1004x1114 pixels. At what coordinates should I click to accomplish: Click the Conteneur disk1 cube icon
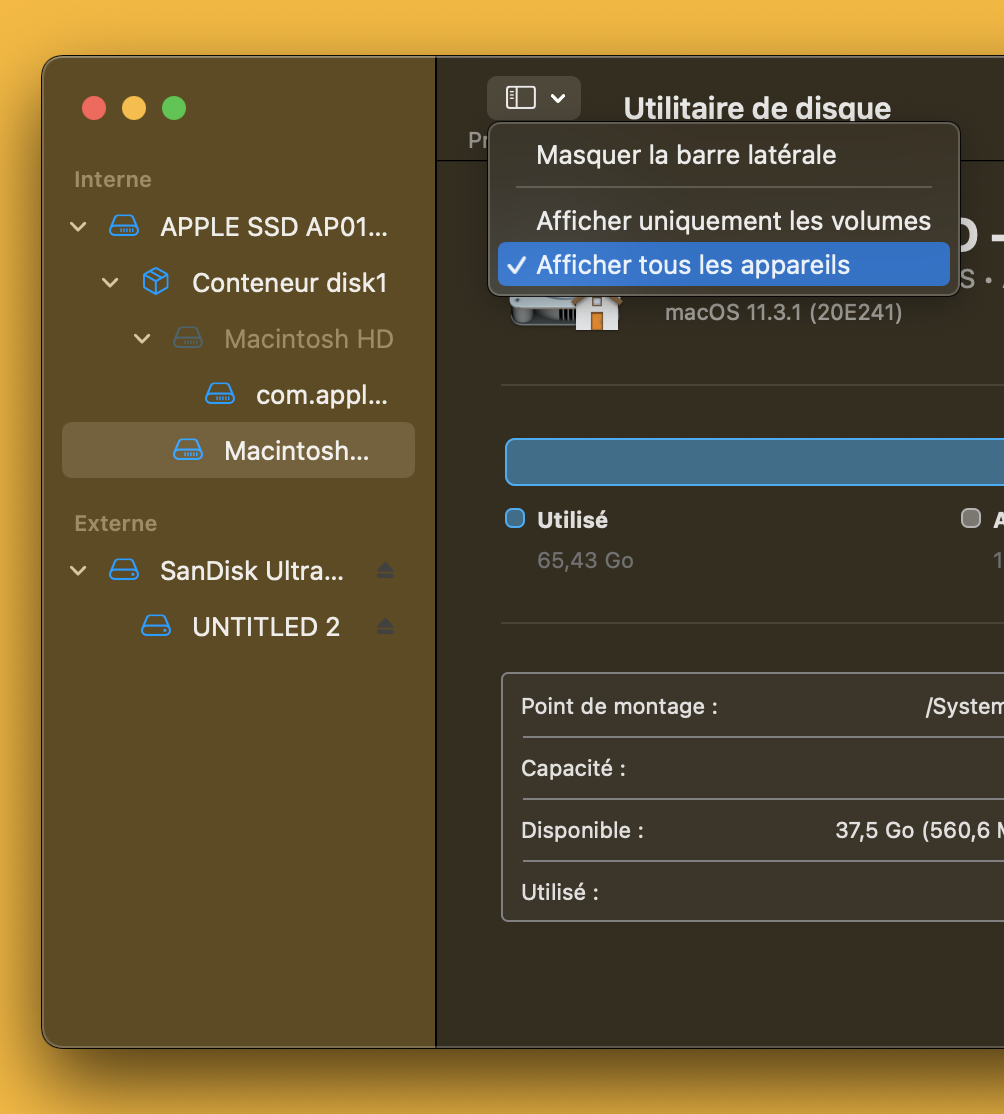(156, 283)
